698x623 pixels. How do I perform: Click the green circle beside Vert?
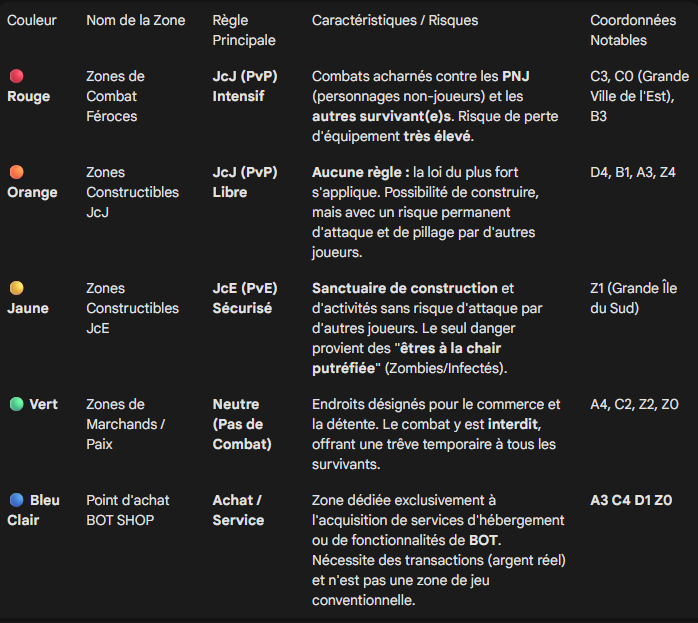pos(16,404)
